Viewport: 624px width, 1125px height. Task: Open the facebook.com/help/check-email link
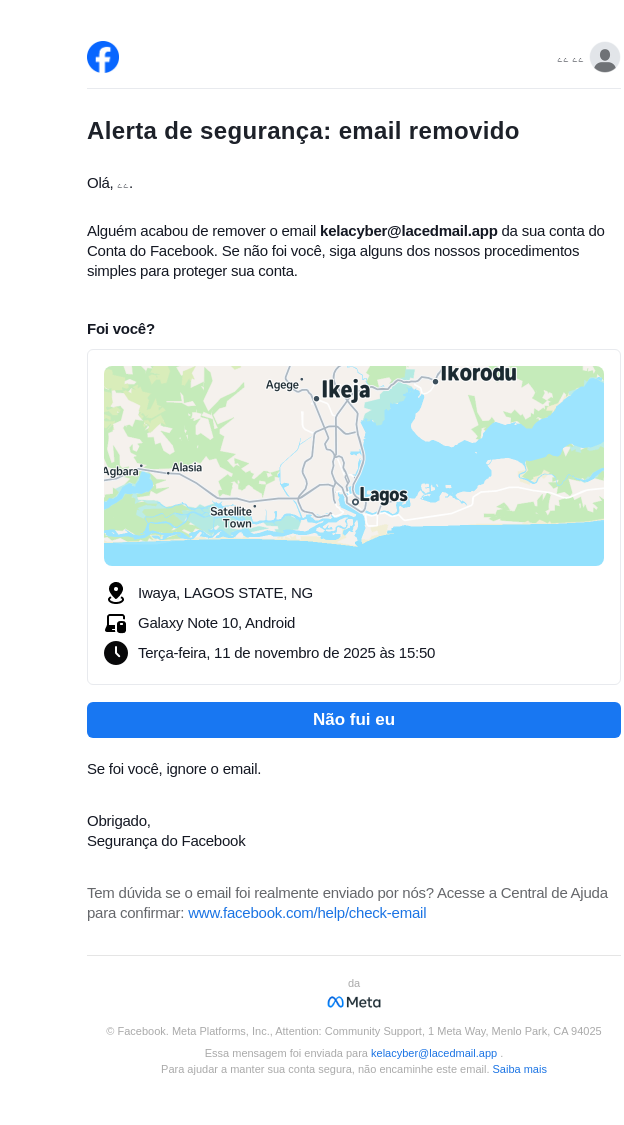[307, 913]
